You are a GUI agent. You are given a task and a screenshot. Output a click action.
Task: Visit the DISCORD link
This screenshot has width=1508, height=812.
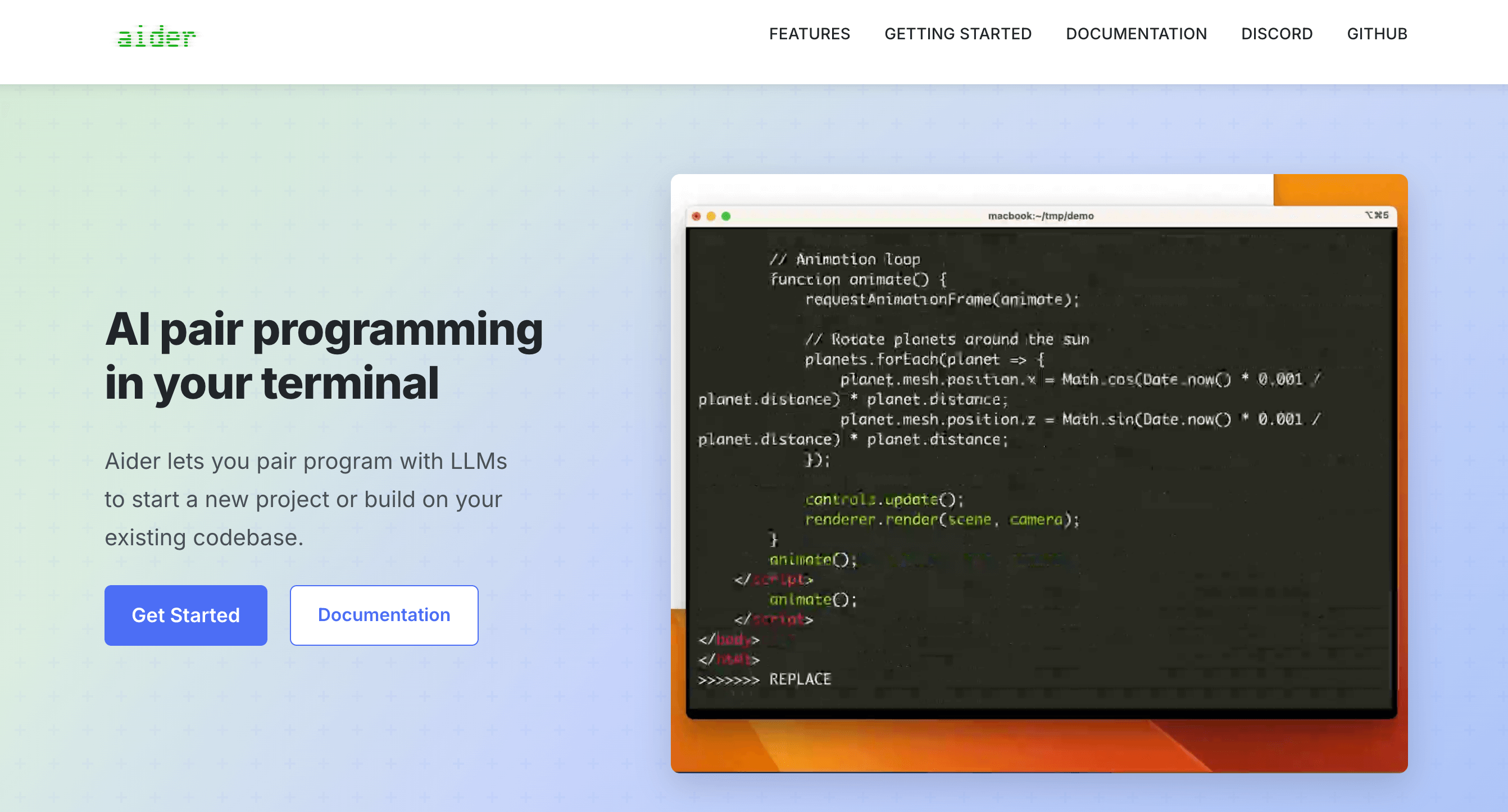(x=1277, y=34)
